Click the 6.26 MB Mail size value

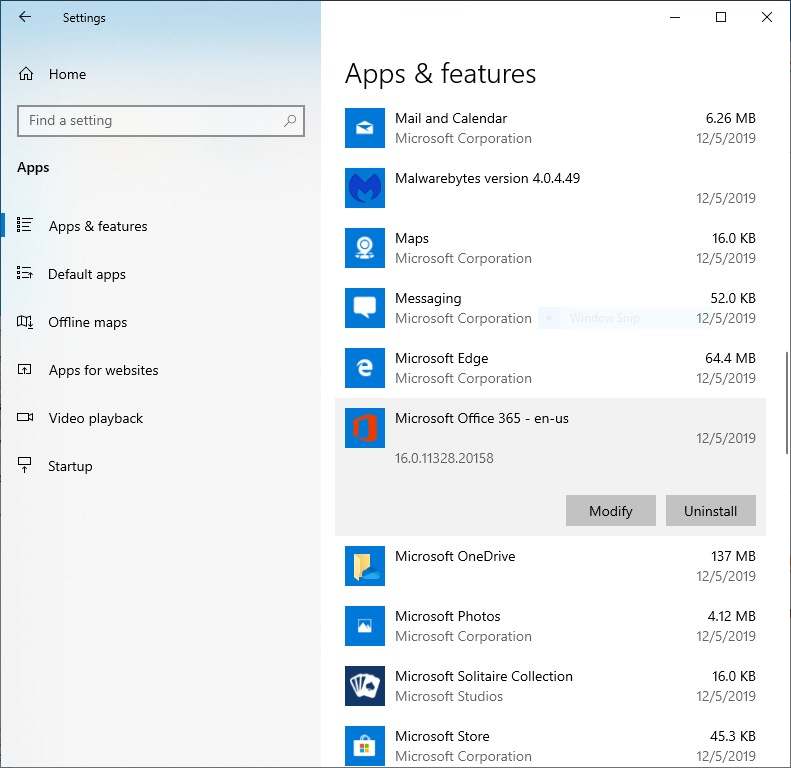pos(730,118)
